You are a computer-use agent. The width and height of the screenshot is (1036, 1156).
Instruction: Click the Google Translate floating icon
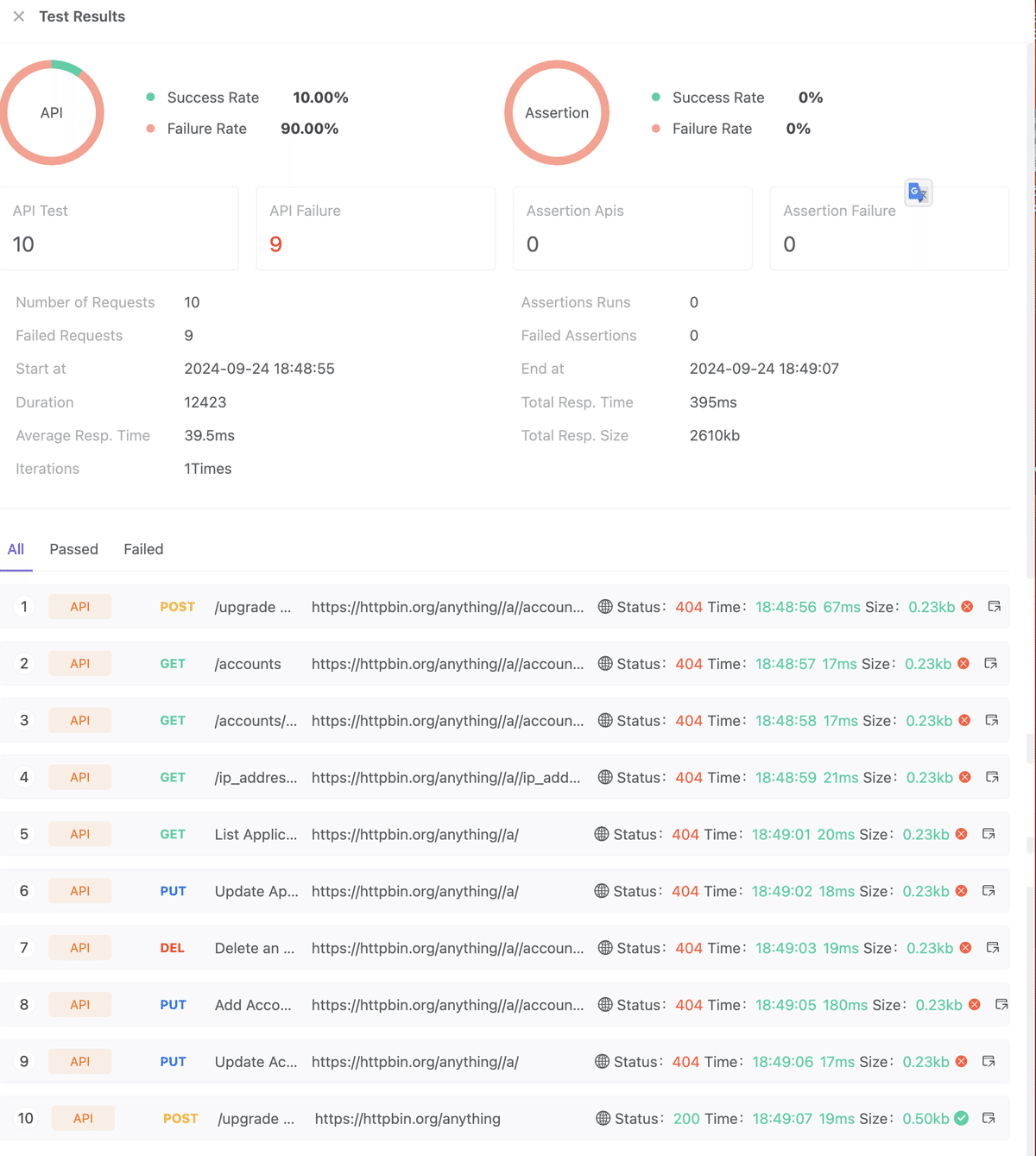click(918, 193)
